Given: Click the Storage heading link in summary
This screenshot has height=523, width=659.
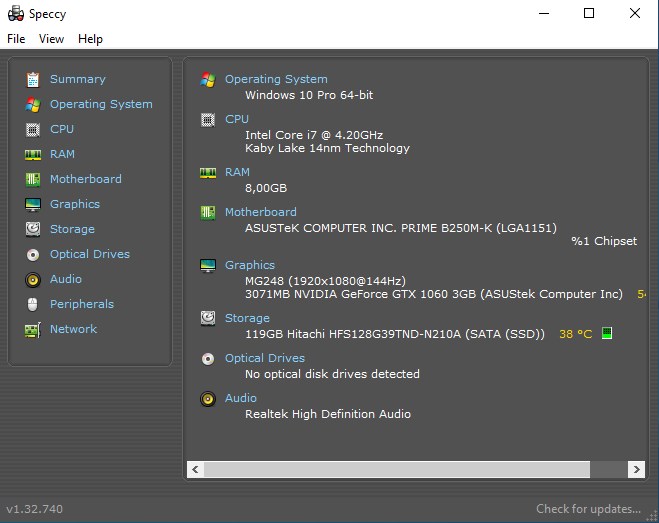Looking at the screenshot, I should pos(247,318).
